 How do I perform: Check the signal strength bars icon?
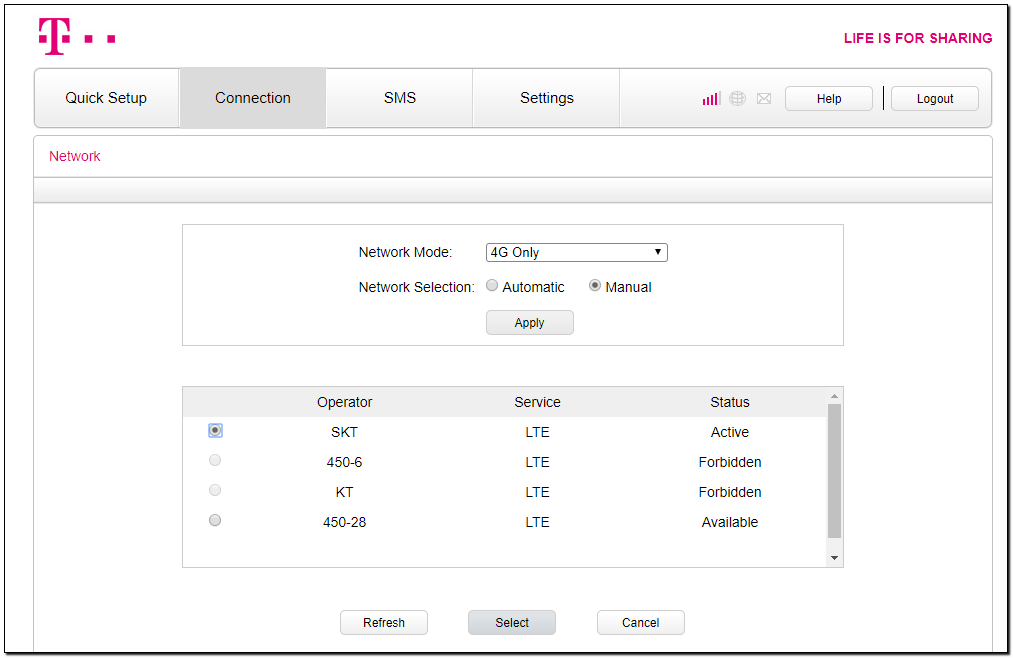[x=711, y=98]
